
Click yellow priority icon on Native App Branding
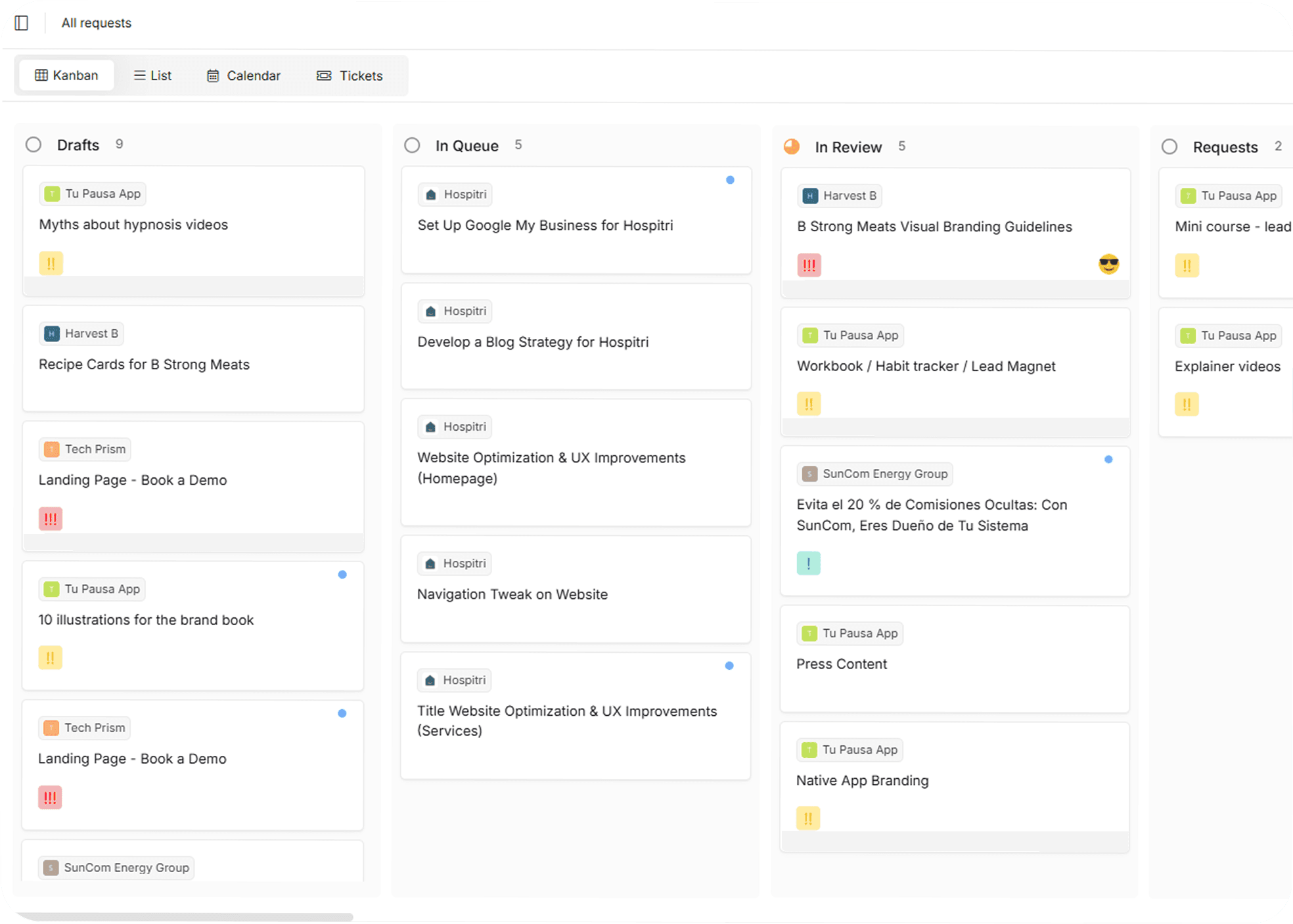point(807,818)
